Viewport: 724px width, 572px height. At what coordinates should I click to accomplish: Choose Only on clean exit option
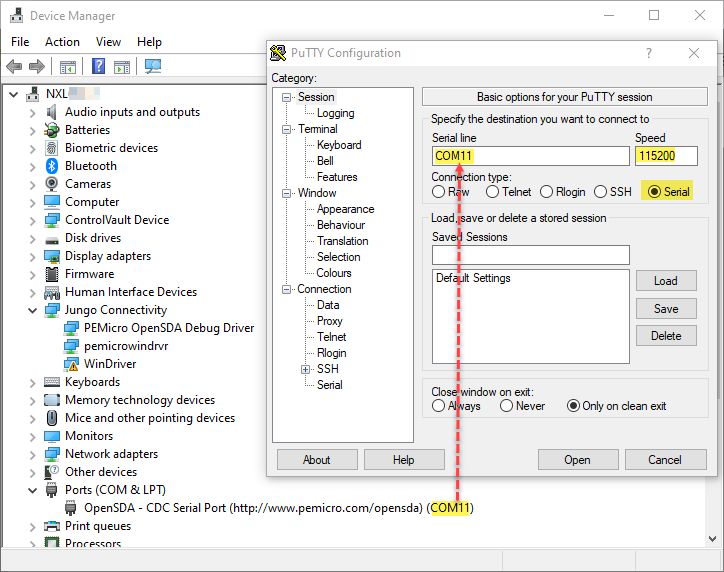pyautogui.click(x=616, y=406)
